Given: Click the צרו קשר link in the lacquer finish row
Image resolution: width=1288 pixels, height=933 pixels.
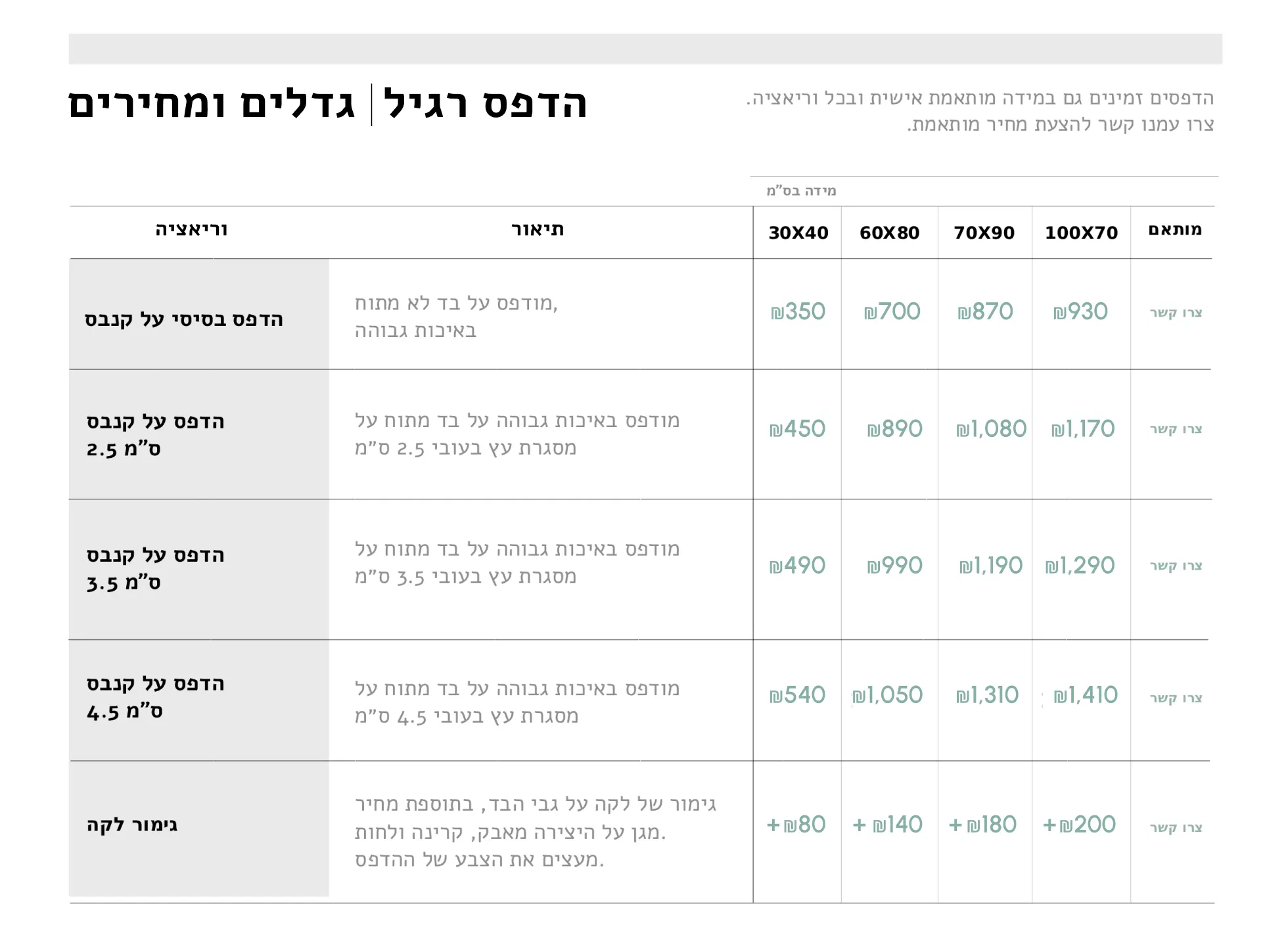Looking at the screenshot, I should coord(1176,827).
